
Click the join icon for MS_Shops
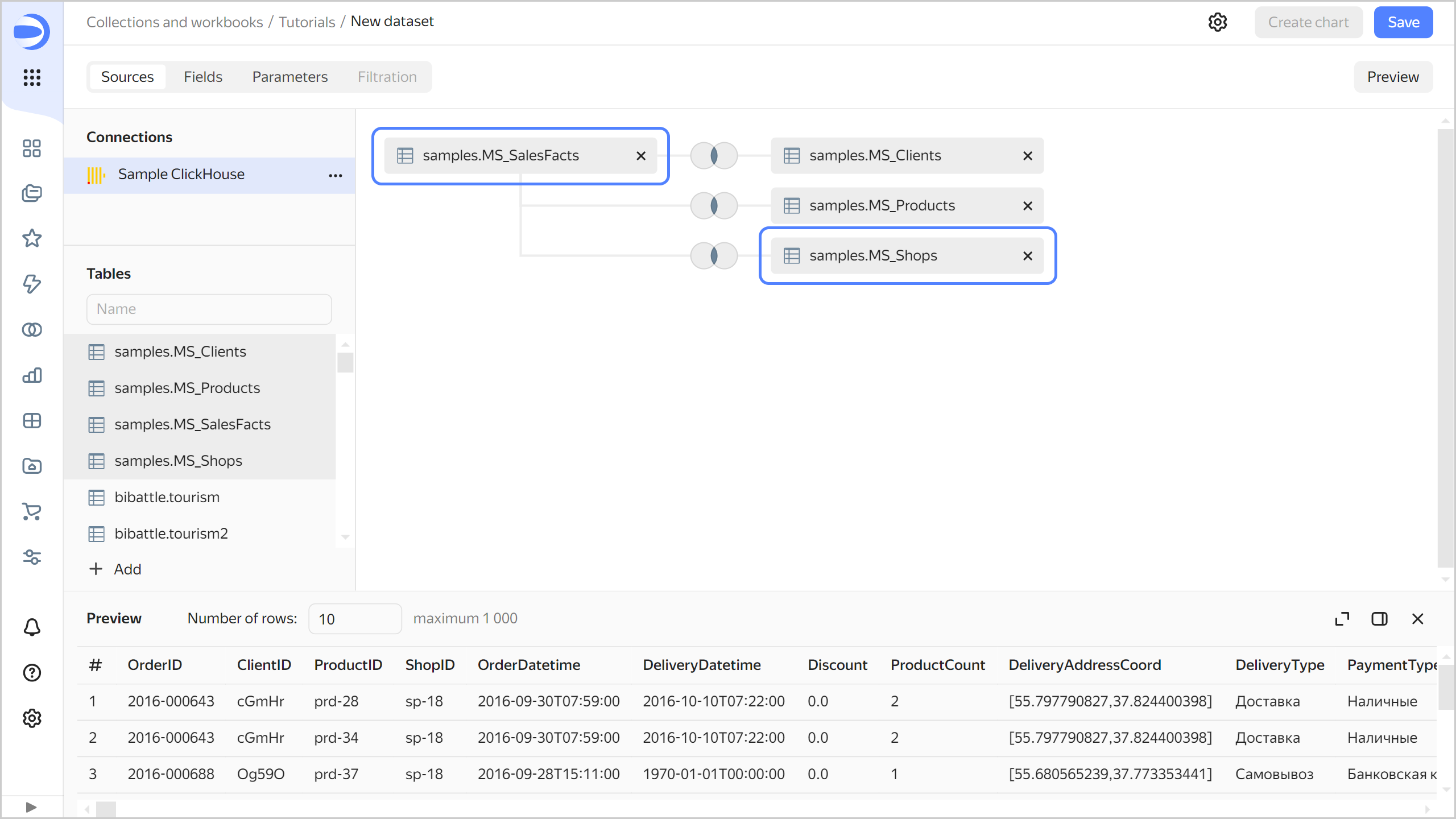pyautogui.click(x=714, y=255)
